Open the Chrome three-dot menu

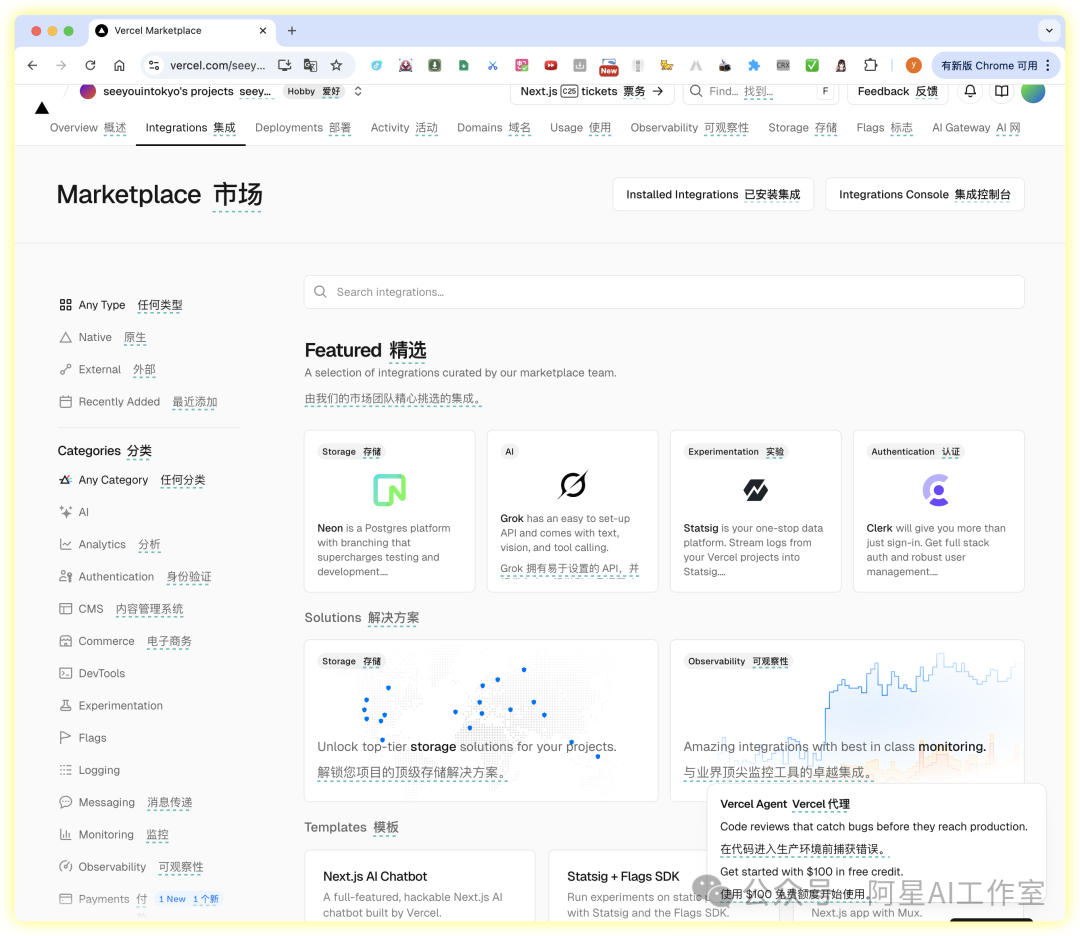1048,65
